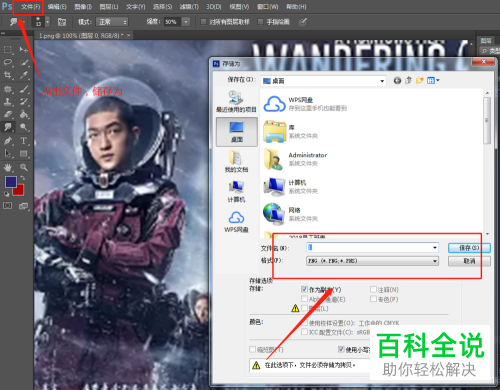Open the brush panel toggle in options bar
The image size is (500, 390).
point(62,22)
